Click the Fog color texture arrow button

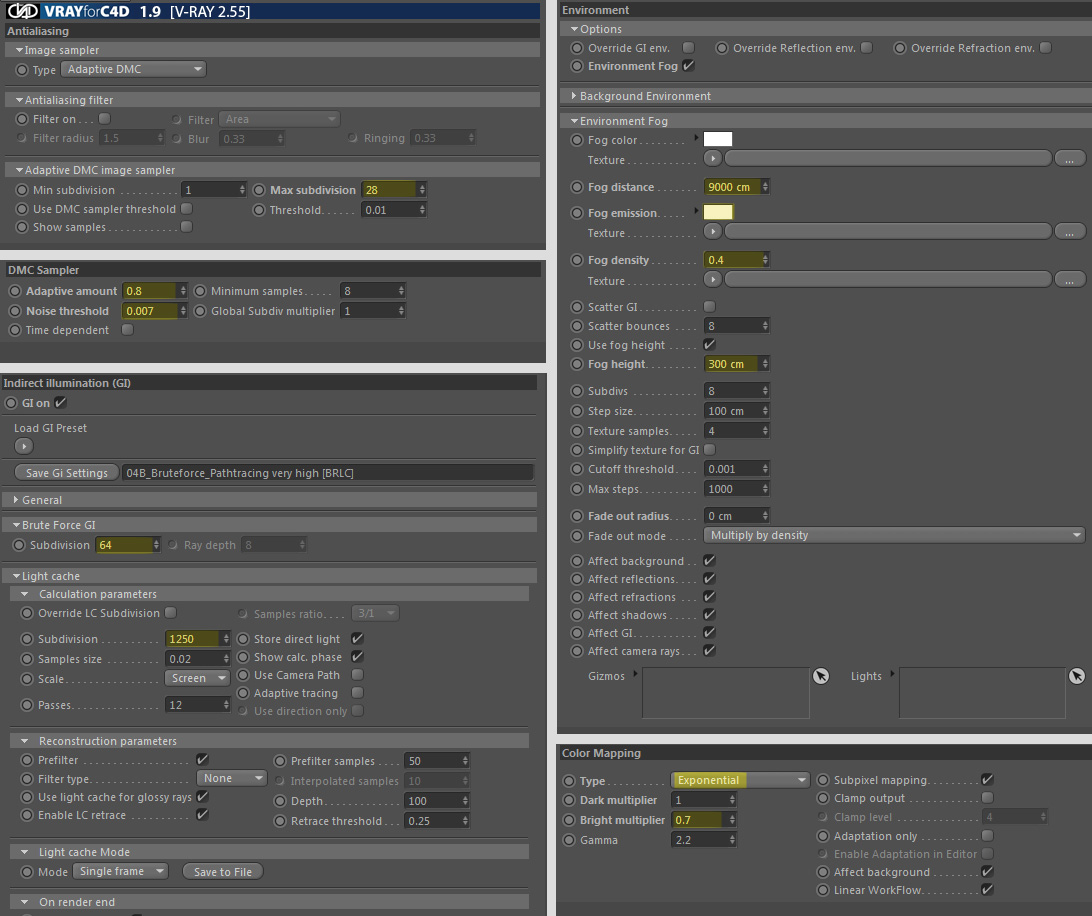(712, 159)
